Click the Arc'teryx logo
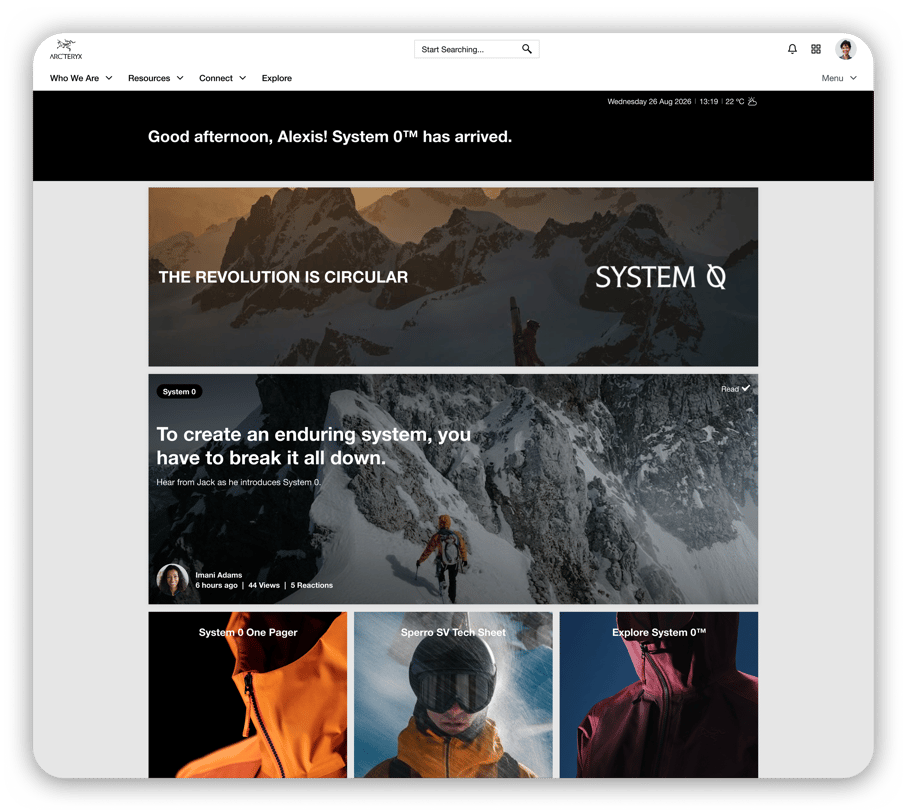 pos(66,50)
